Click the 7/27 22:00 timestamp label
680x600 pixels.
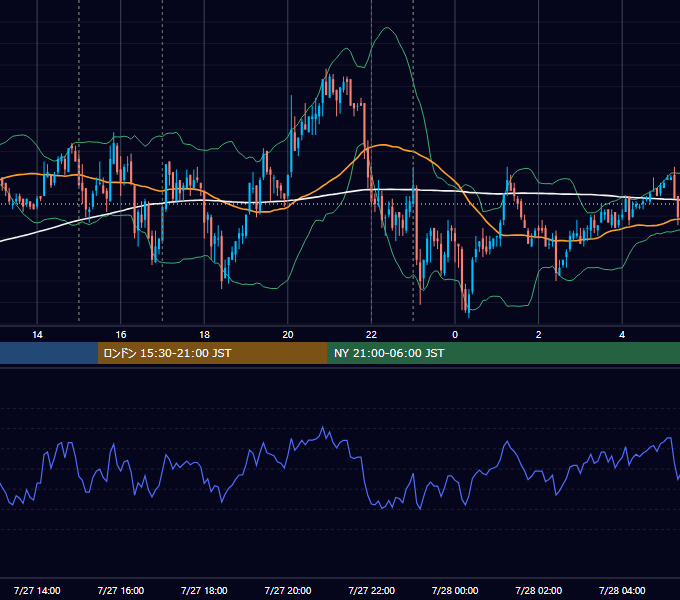[372, 590]
